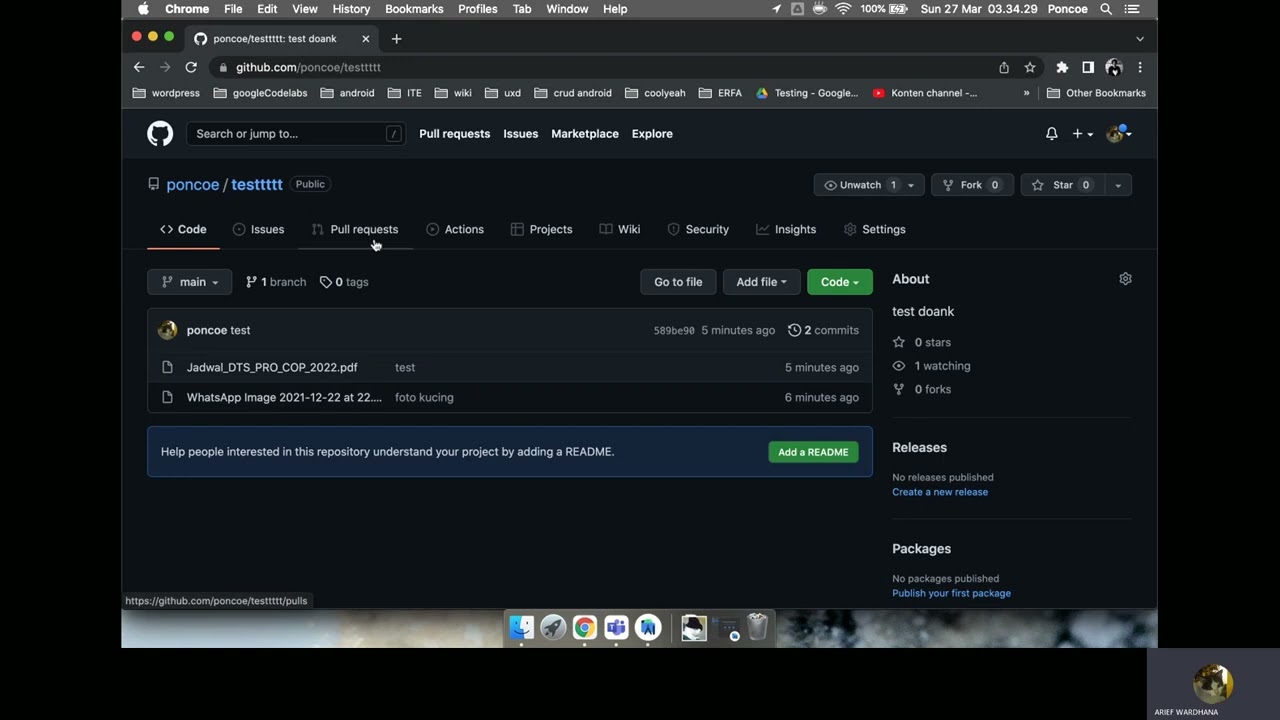
Task: Open the 2 commits history link
Action: [823, 330]
